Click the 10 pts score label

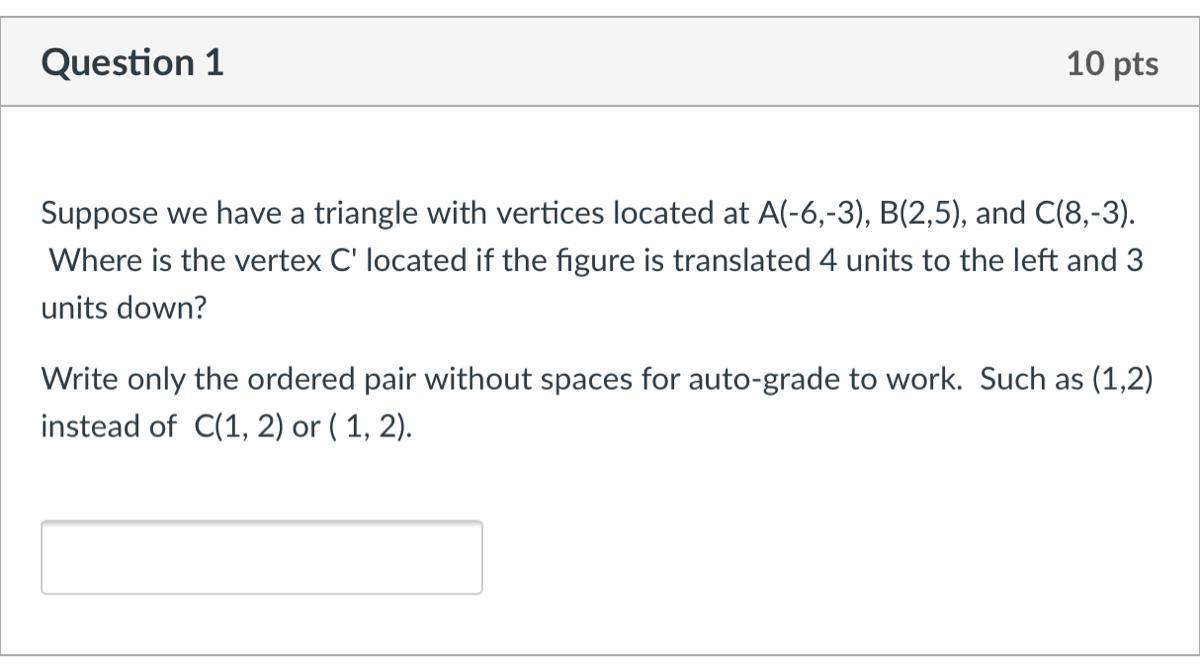click(1112, 64)
